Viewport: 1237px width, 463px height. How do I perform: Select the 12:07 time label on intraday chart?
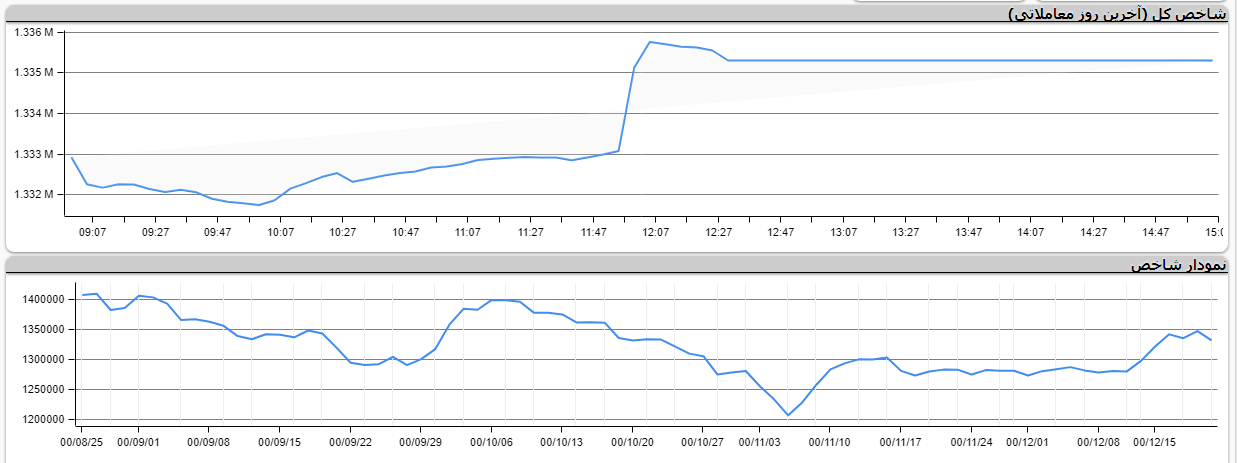click(x=655, y=232)
